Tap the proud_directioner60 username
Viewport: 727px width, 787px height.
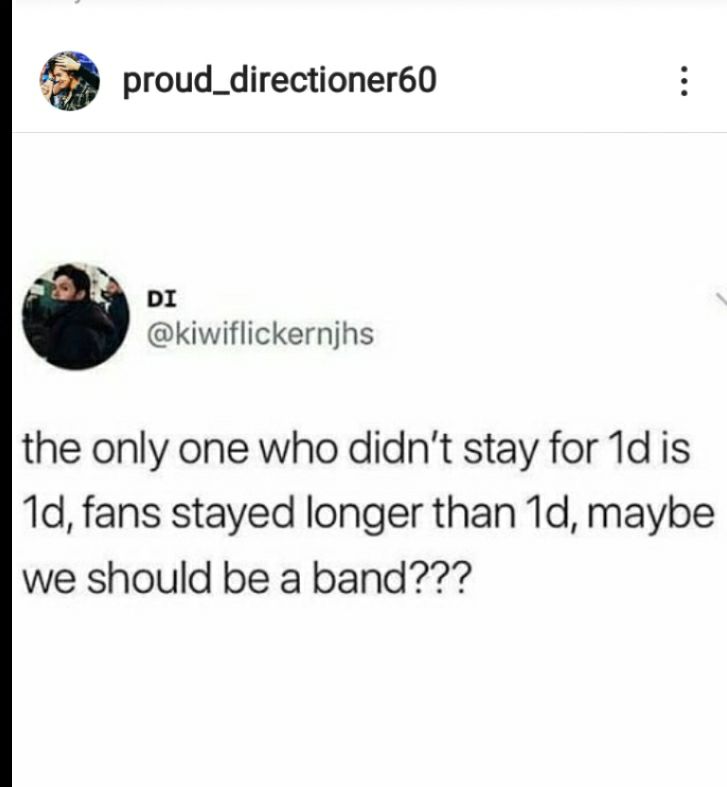tap(280, 81)
